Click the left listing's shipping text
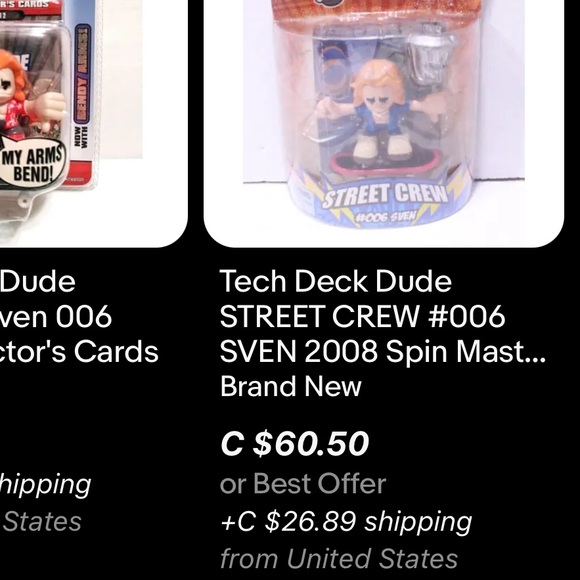This screenshot has width=580, height=580. (x=45, y=485)
